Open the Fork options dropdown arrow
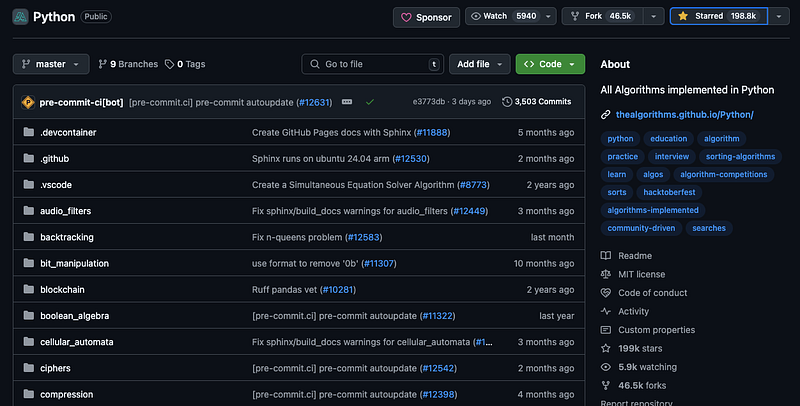Viewport: 800px width, 406px height. tap(654, 16)
